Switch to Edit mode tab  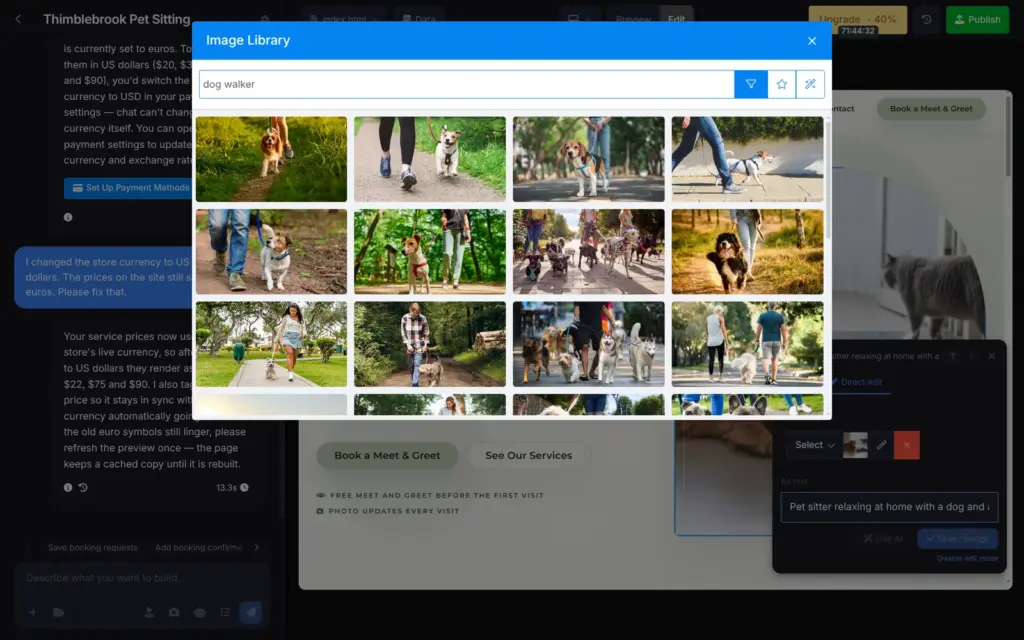[x=676, y=20]
